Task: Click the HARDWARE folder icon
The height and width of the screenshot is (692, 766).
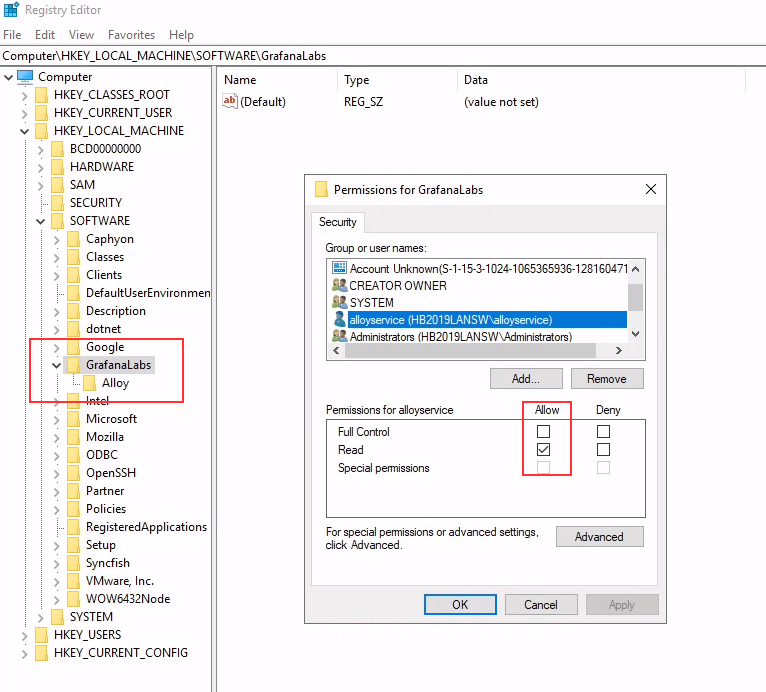Action: pos(58,167)
